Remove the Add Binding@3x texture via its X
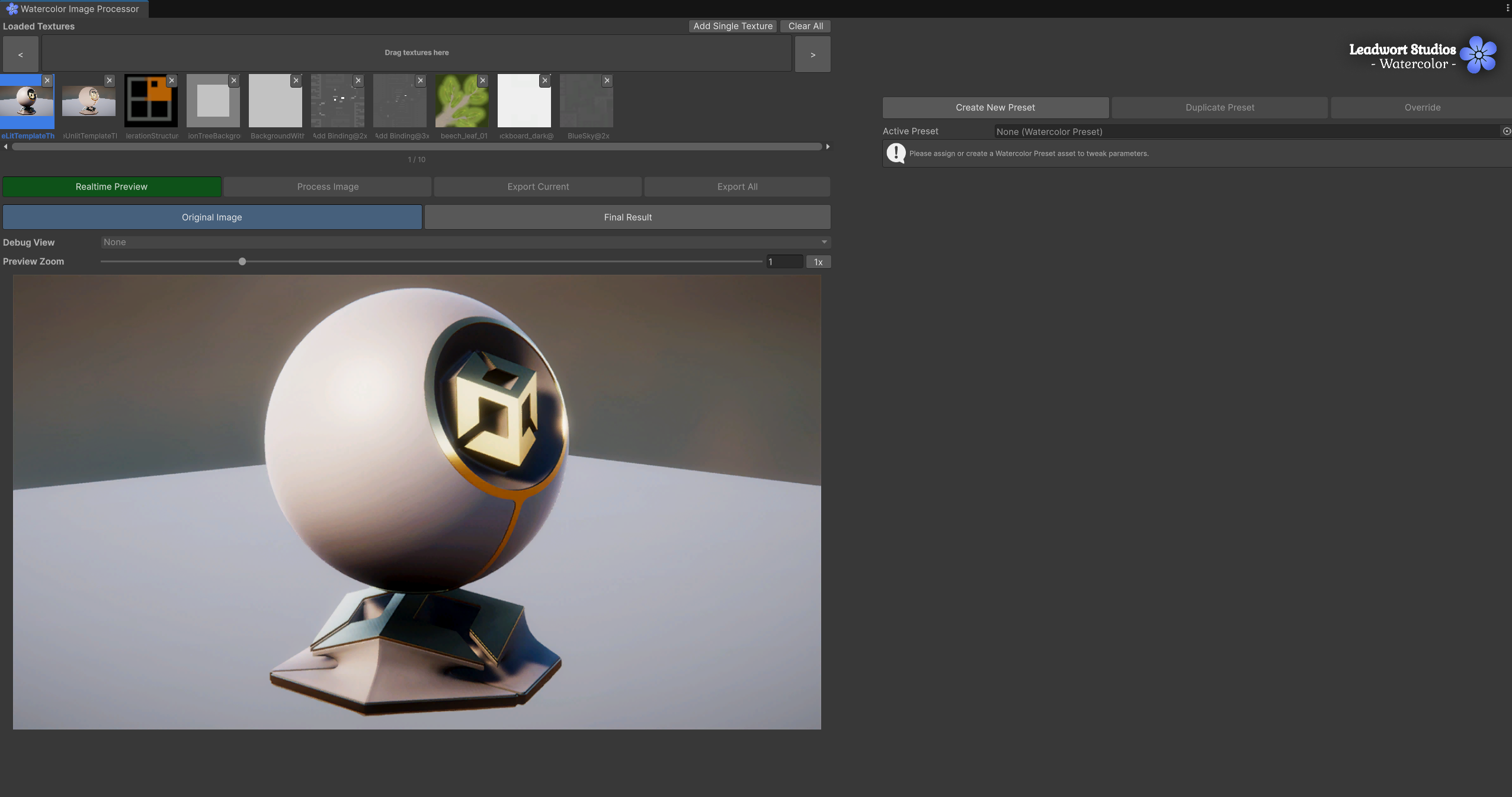The height and width of the screenshot is (797, 1512). click(421, 81)
